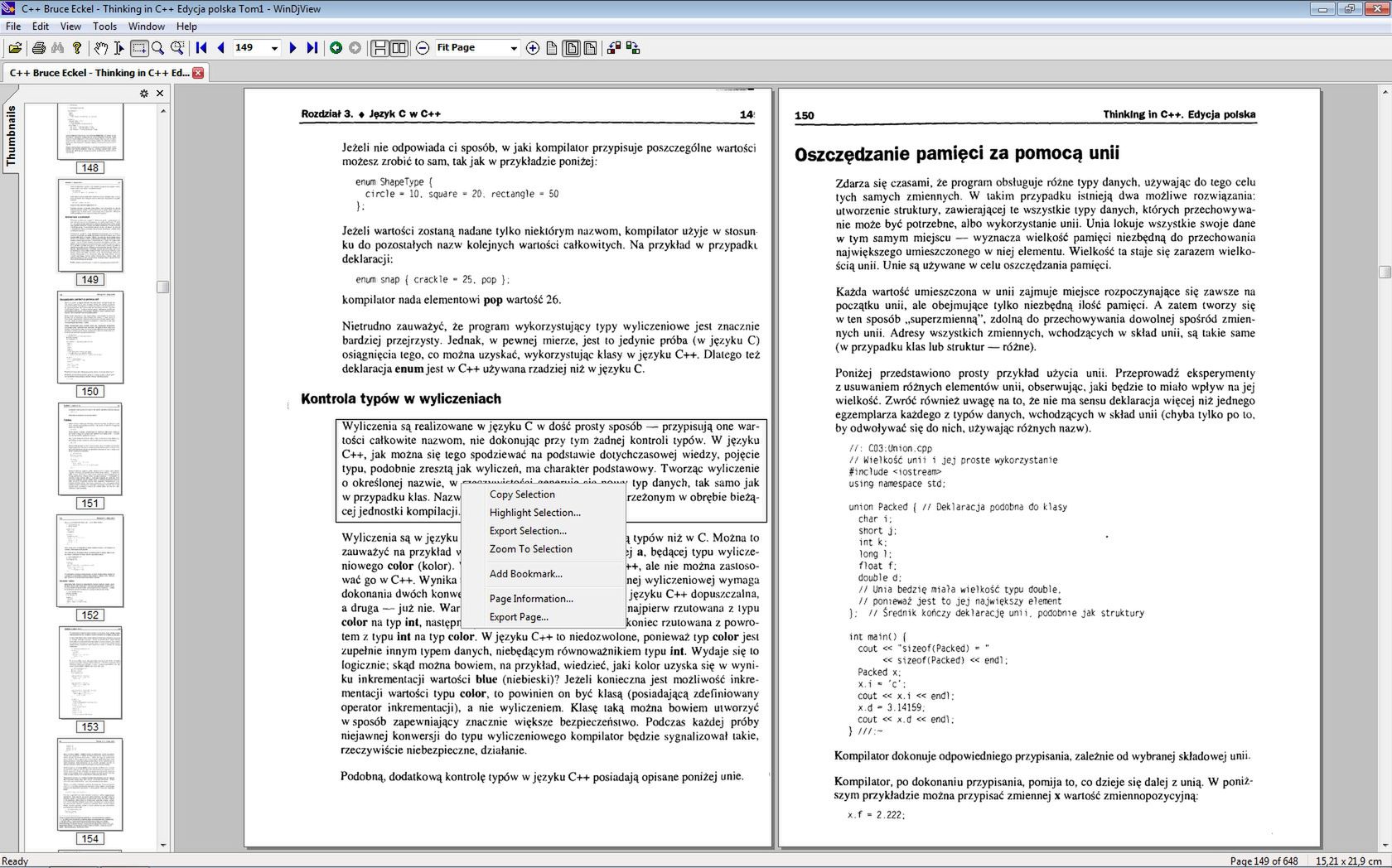
Task: Click the Zoom Out minus icon
Action: pyautogui.click(x=423, y=48)
